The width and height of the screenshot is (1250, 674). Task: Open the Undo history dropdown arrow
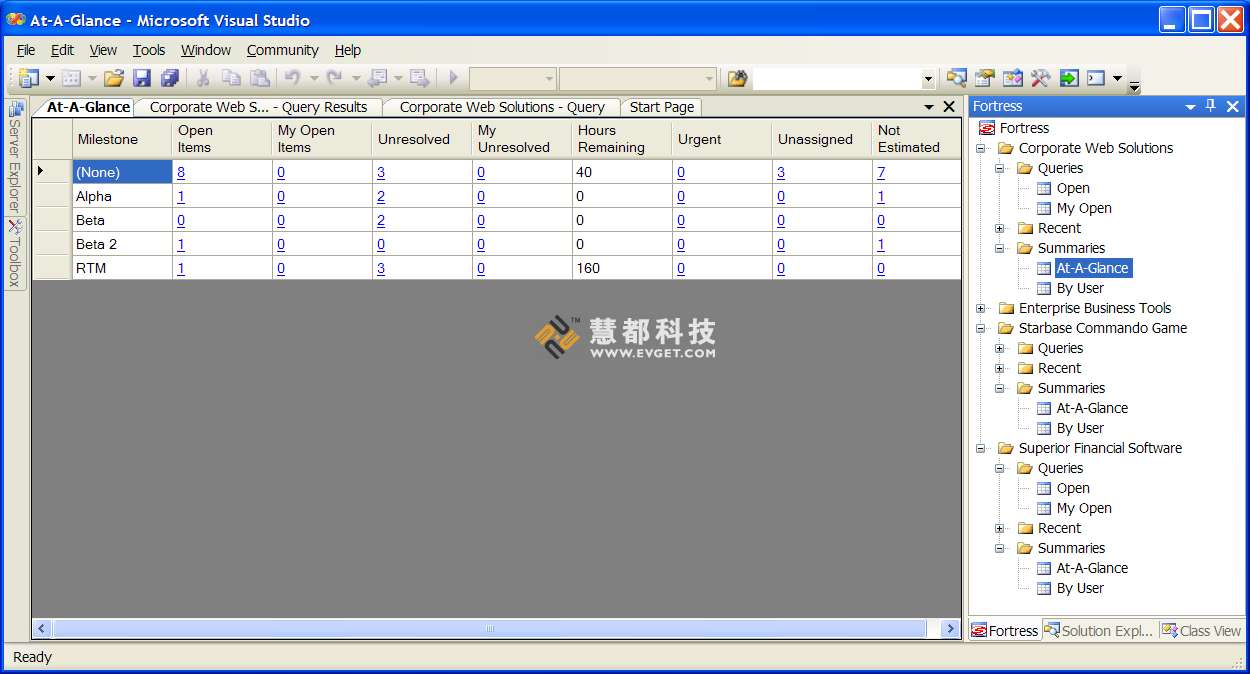click(x=313, y=78)
